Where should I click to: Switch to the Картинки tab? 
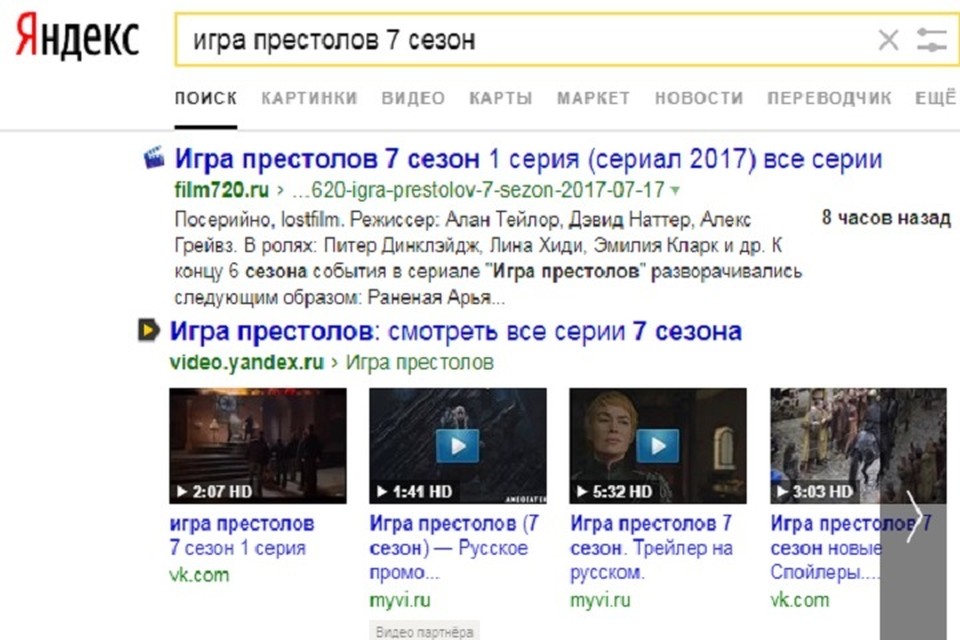[x=308, y=98]
